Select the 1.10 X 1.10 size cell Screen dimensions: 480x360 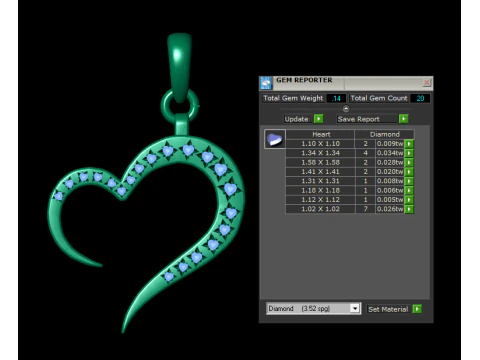[320, 144]
